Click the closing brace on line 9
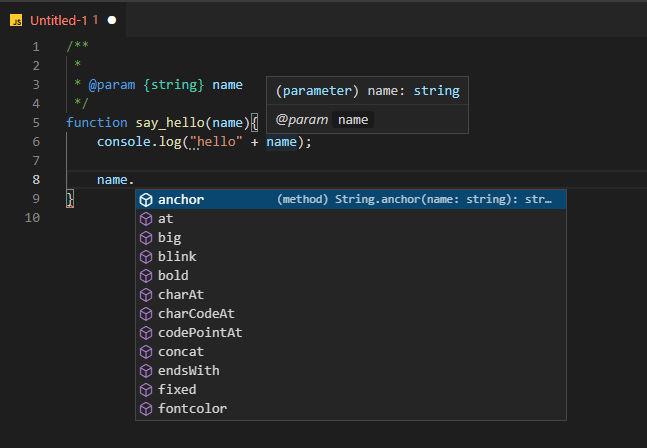The width and height of the screenshot is (647, 448). (70, 199)
